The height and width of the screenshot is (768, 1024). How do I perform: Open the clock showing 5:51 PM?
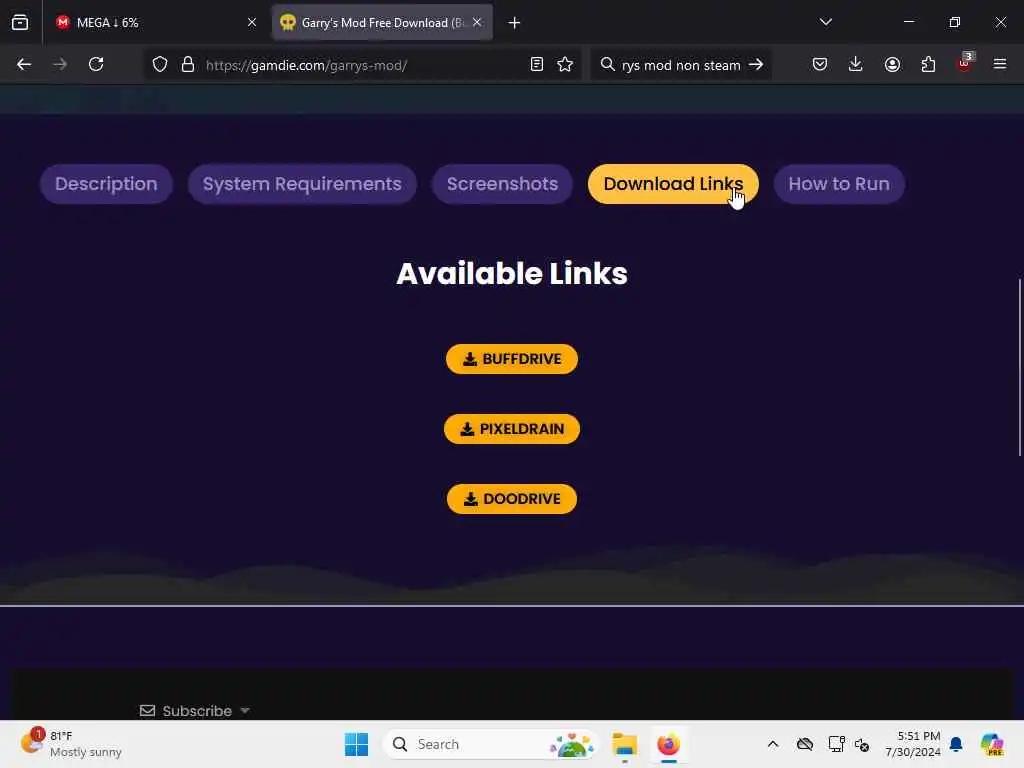[x=913, y=744]
